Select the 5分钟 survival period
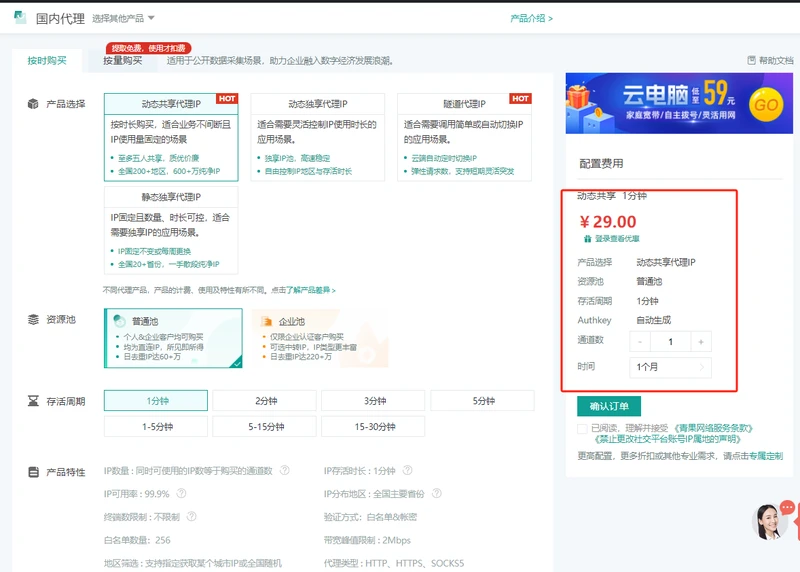The image size is (800, 572). click(x=483, y=401)
